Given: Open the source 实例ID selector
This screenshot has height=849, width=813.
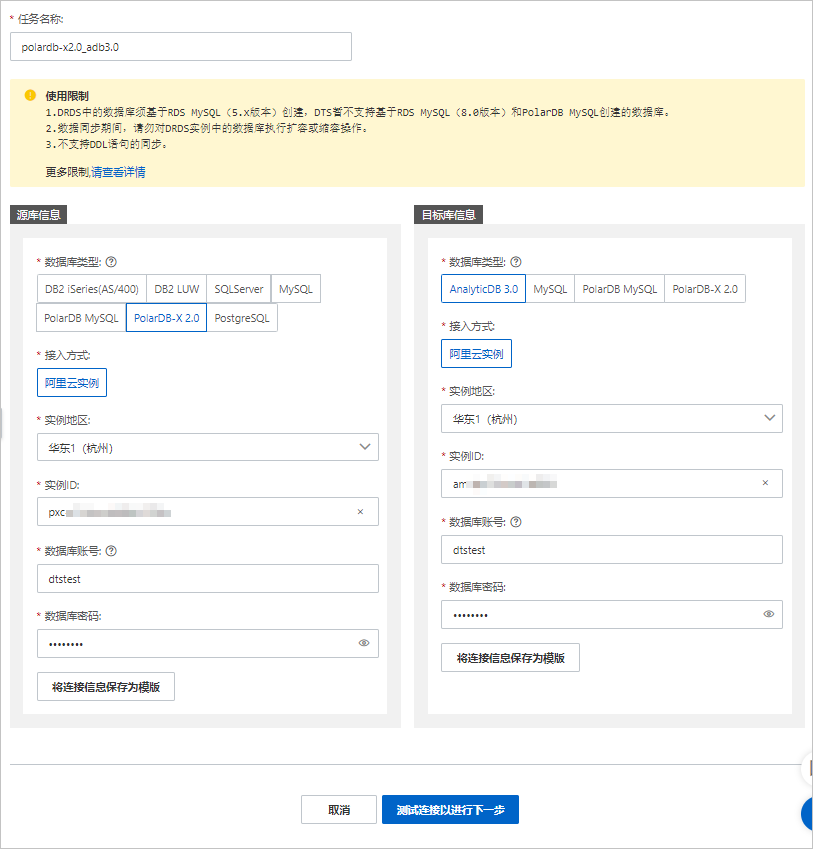Looking at the screenshot, I should click(x=208, y=512).
